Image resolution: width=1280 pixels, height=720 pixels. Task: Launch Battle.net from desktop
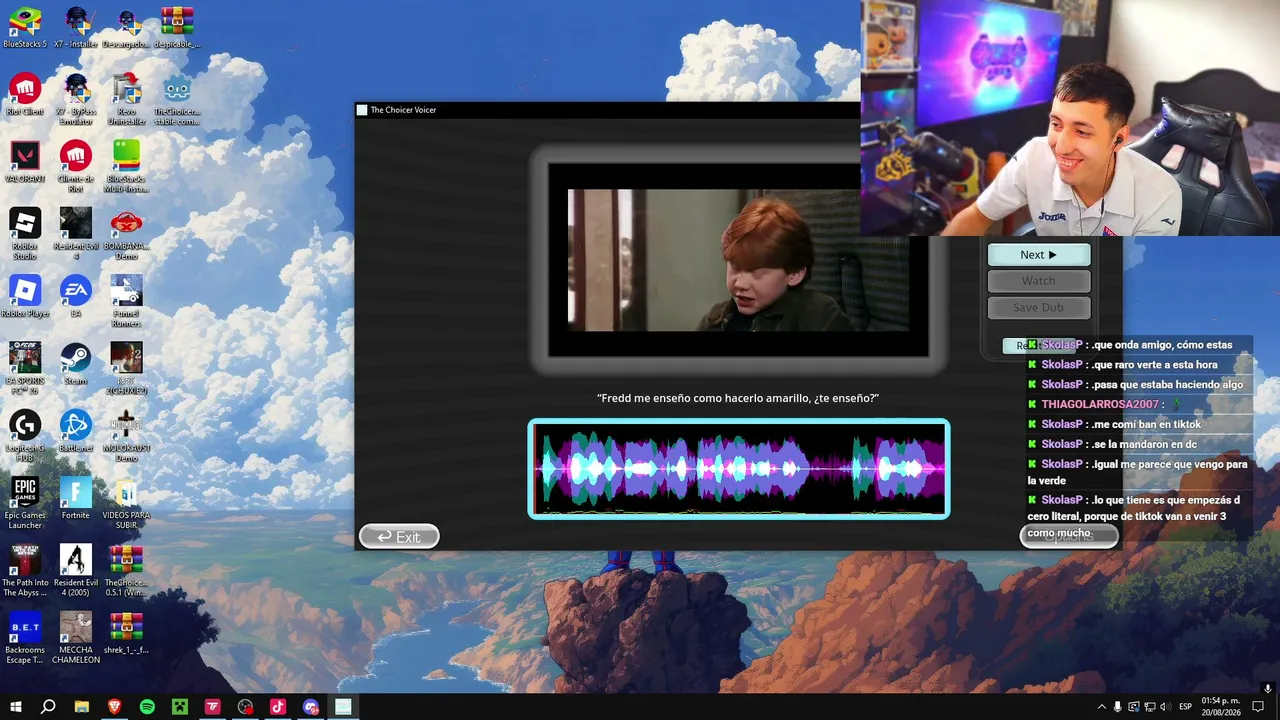pos(76,431)
